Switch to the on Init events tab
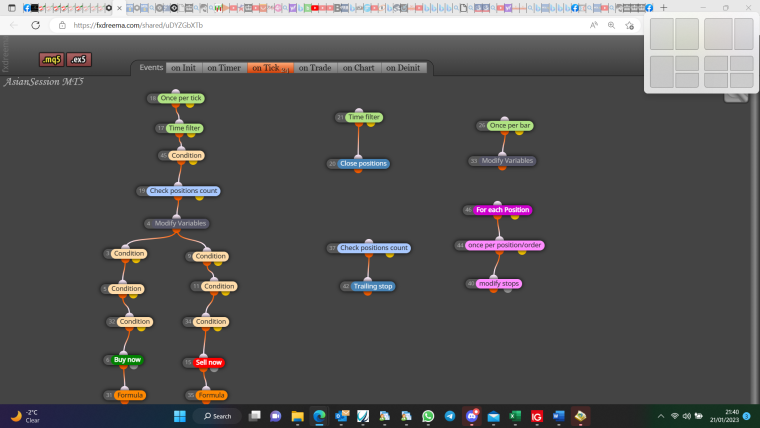Screen dimensions: 760x428 click(183, 68)
